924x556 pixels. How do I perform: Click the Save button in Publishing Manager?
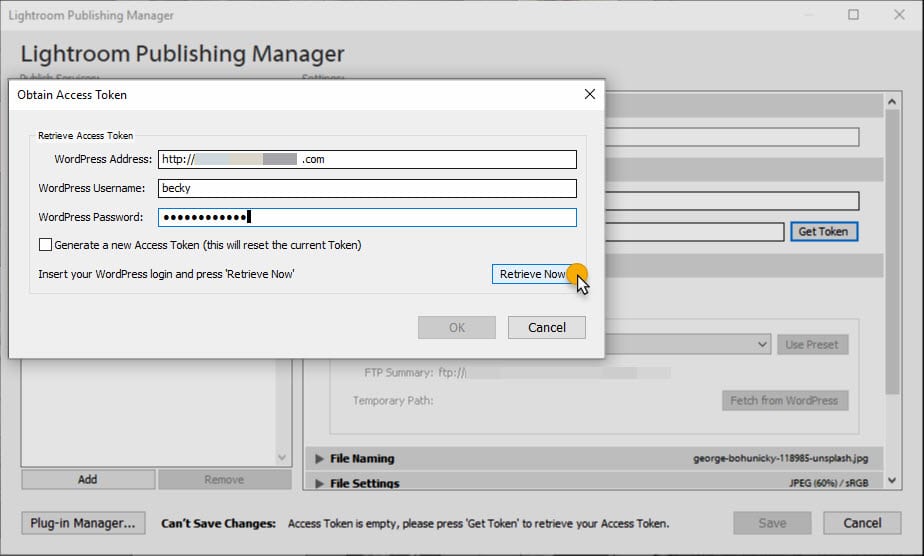772,523
